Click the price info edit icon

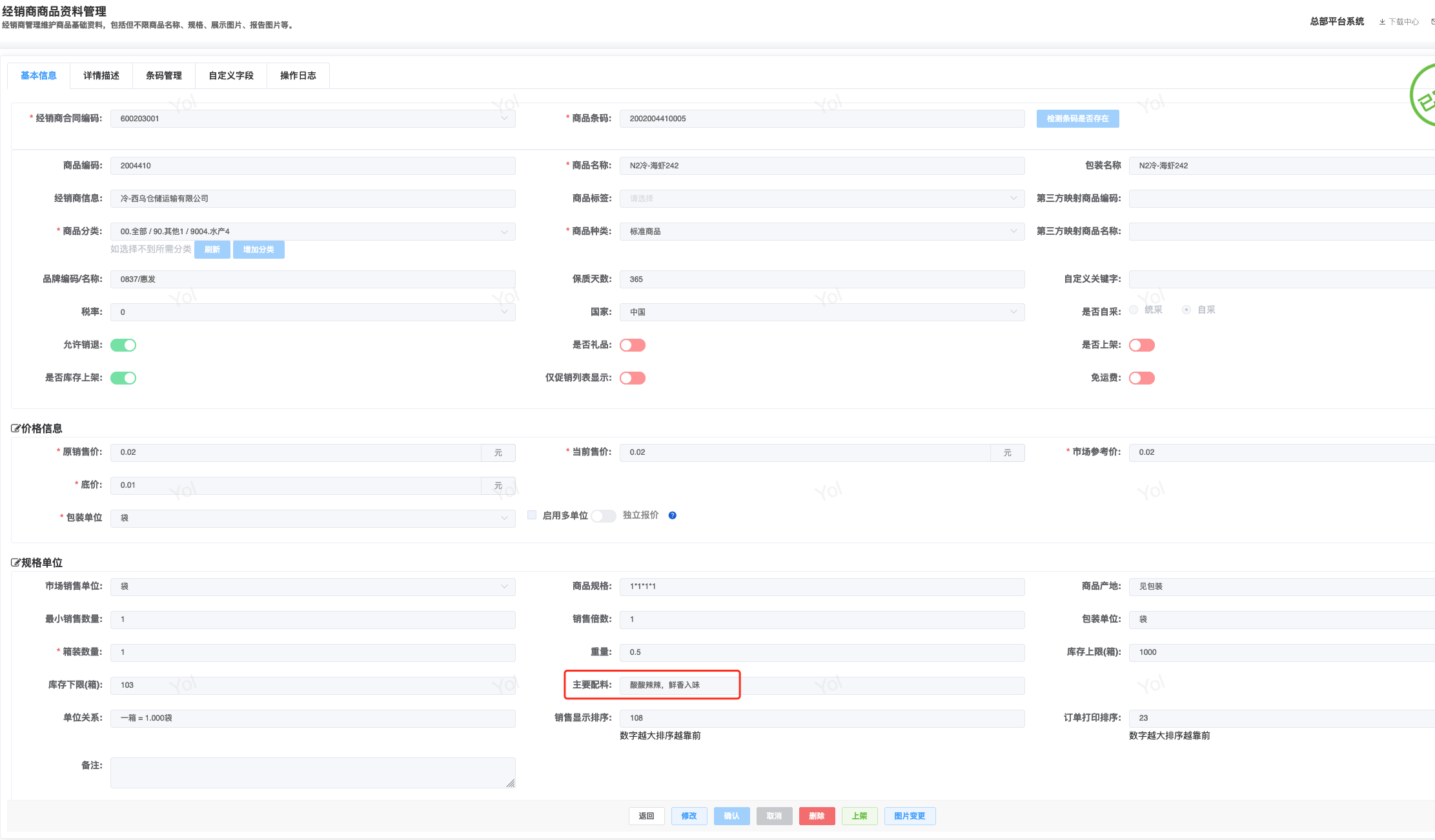[15, 428]
